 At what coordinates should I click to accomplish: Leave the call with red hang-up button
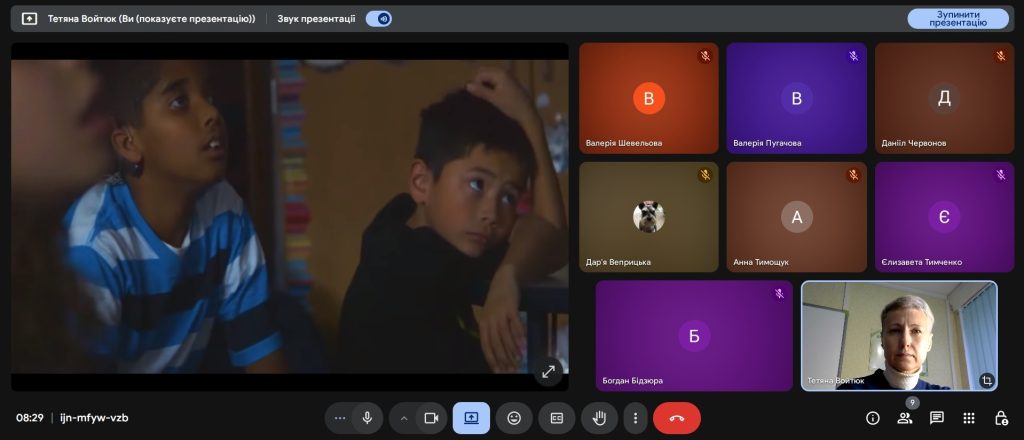pos(677,418)
